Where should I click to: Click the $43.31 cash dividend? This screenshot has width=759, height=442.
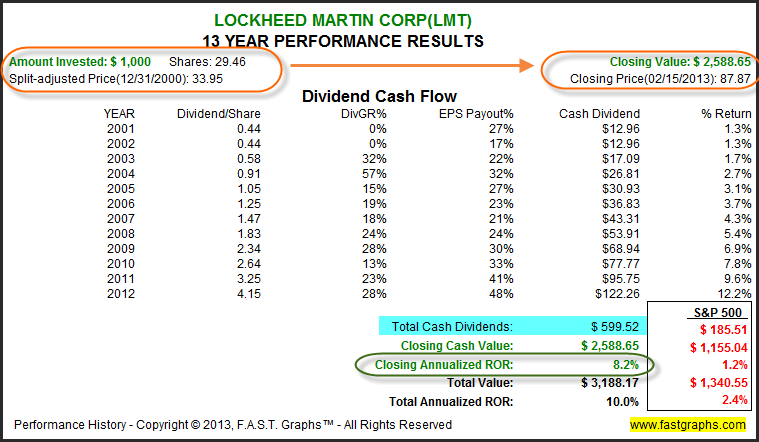pos(621,219)
